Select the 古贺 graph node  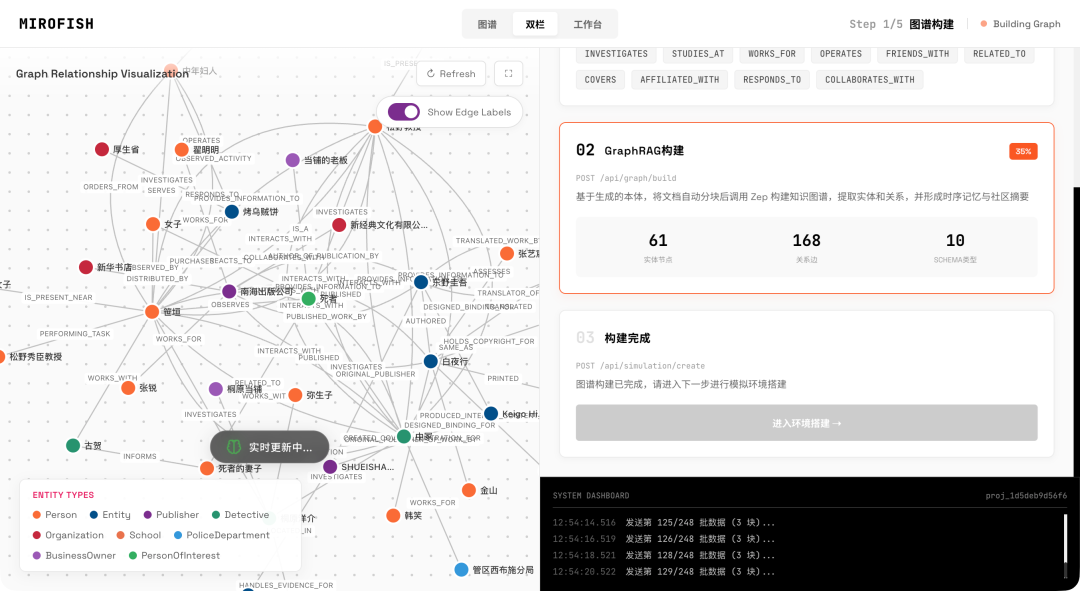click(73, 446)
